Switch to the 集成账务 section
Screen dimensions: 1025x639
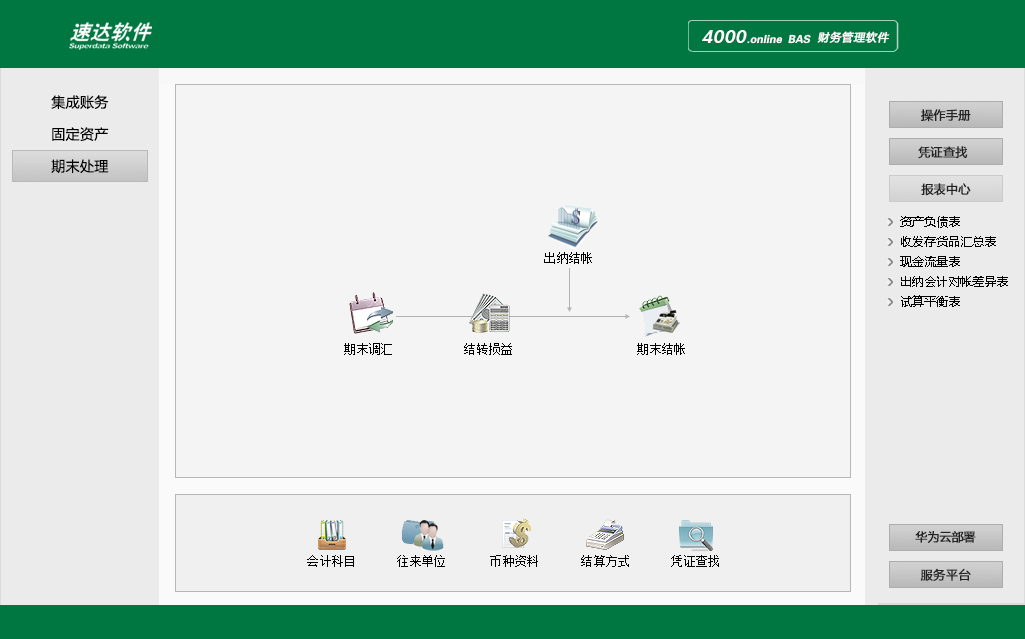[80, 101]
